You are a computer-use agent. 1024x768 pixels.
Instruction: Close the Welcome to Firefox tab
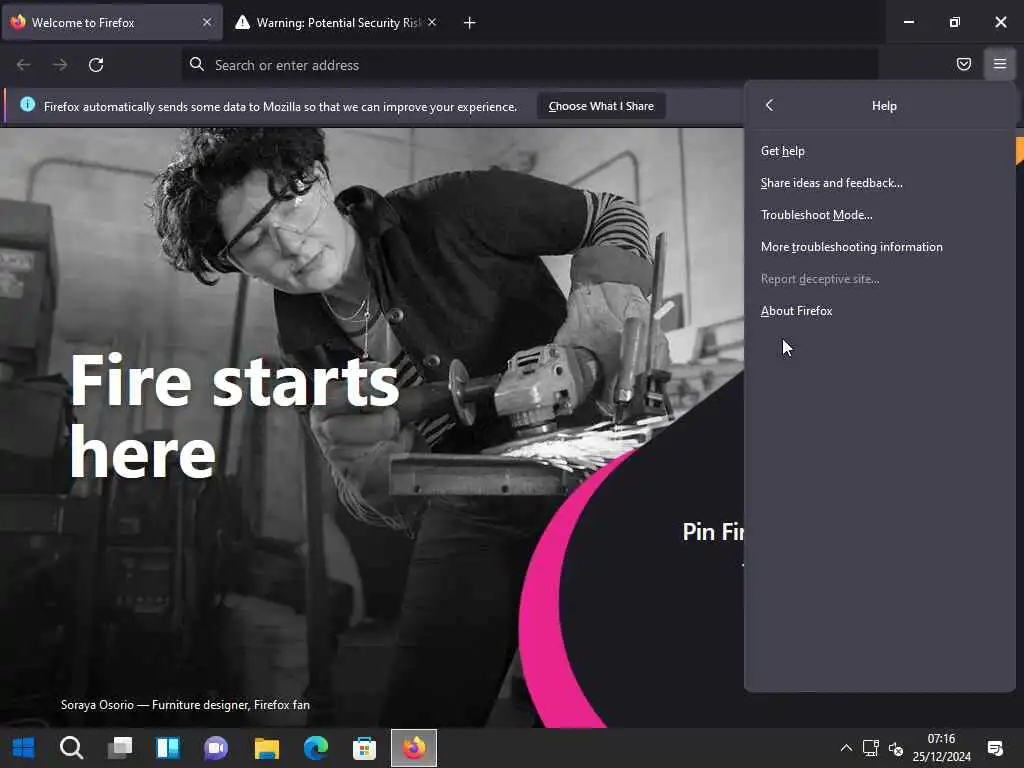(x=206, y=22)
